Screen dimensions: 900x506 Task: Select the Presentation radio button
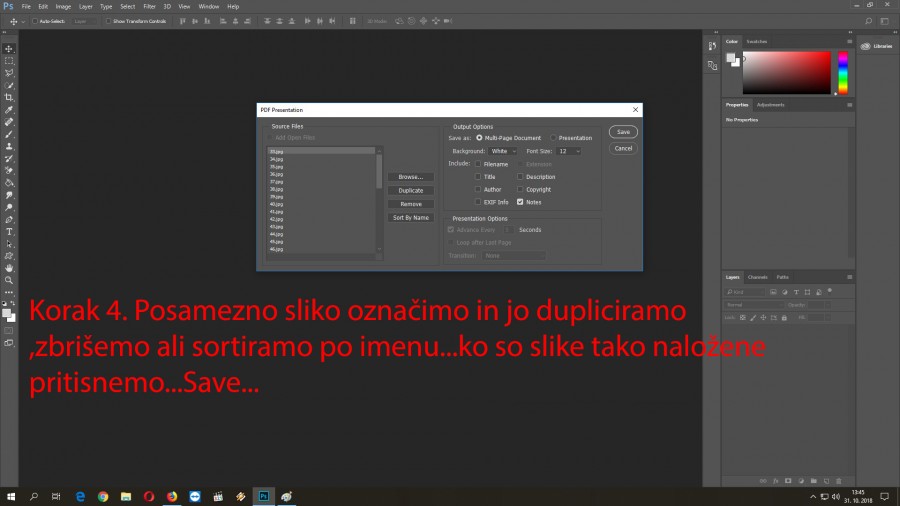(554, 138)
